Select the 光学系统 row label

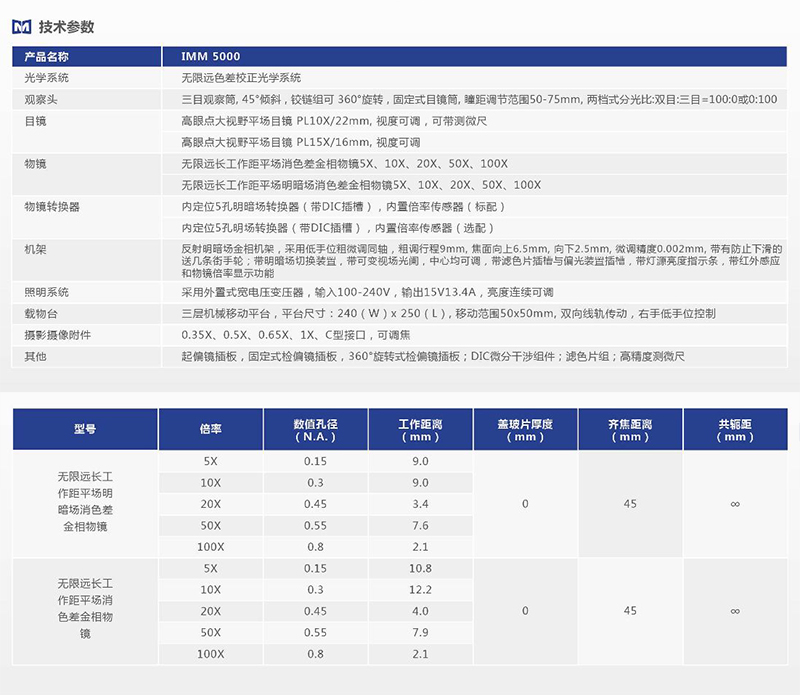(48, 77)
